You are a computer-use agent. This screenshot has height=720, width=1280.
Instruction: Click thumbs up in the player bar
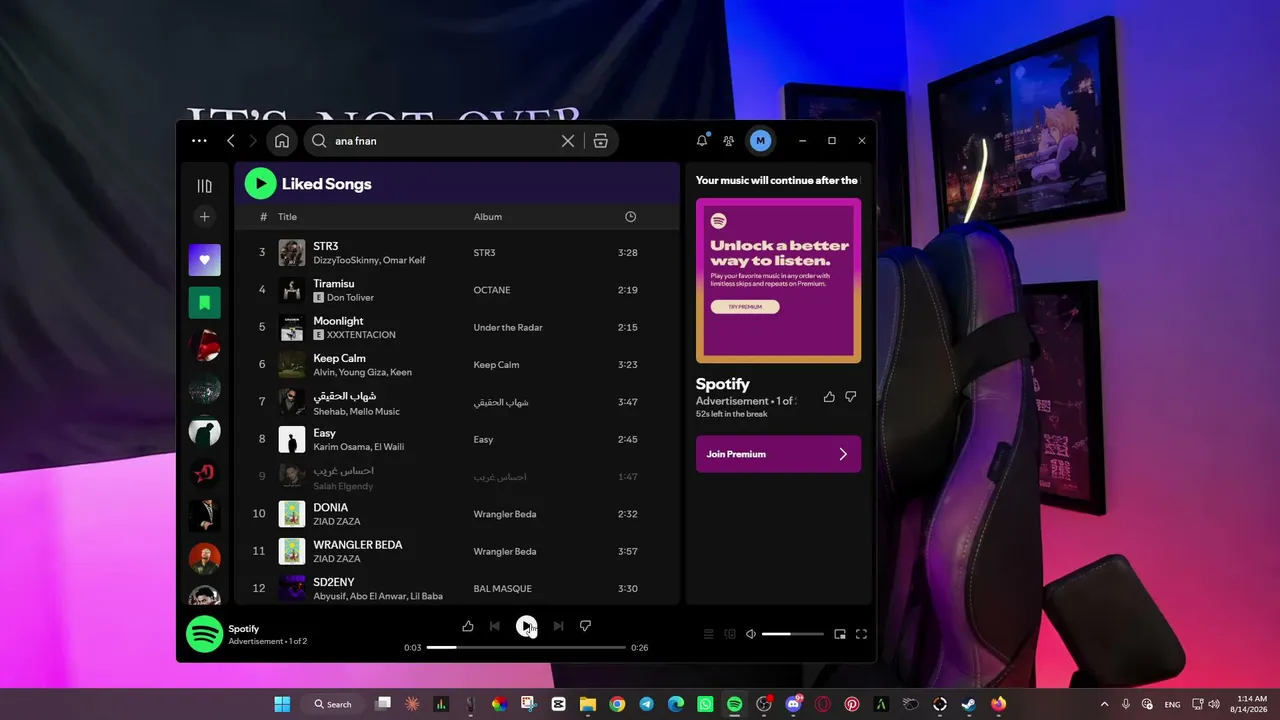[468, 626]
